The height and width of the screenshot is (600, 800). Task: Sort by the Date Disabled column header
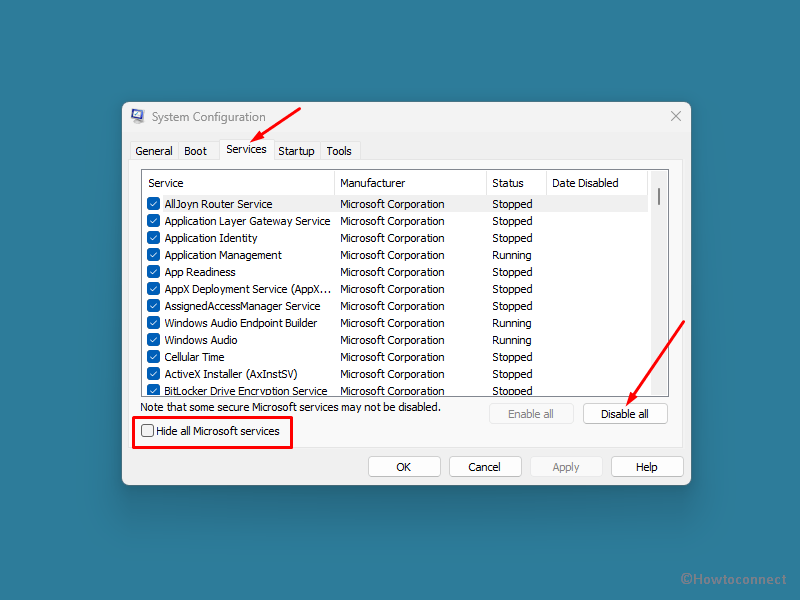(597, 183)
